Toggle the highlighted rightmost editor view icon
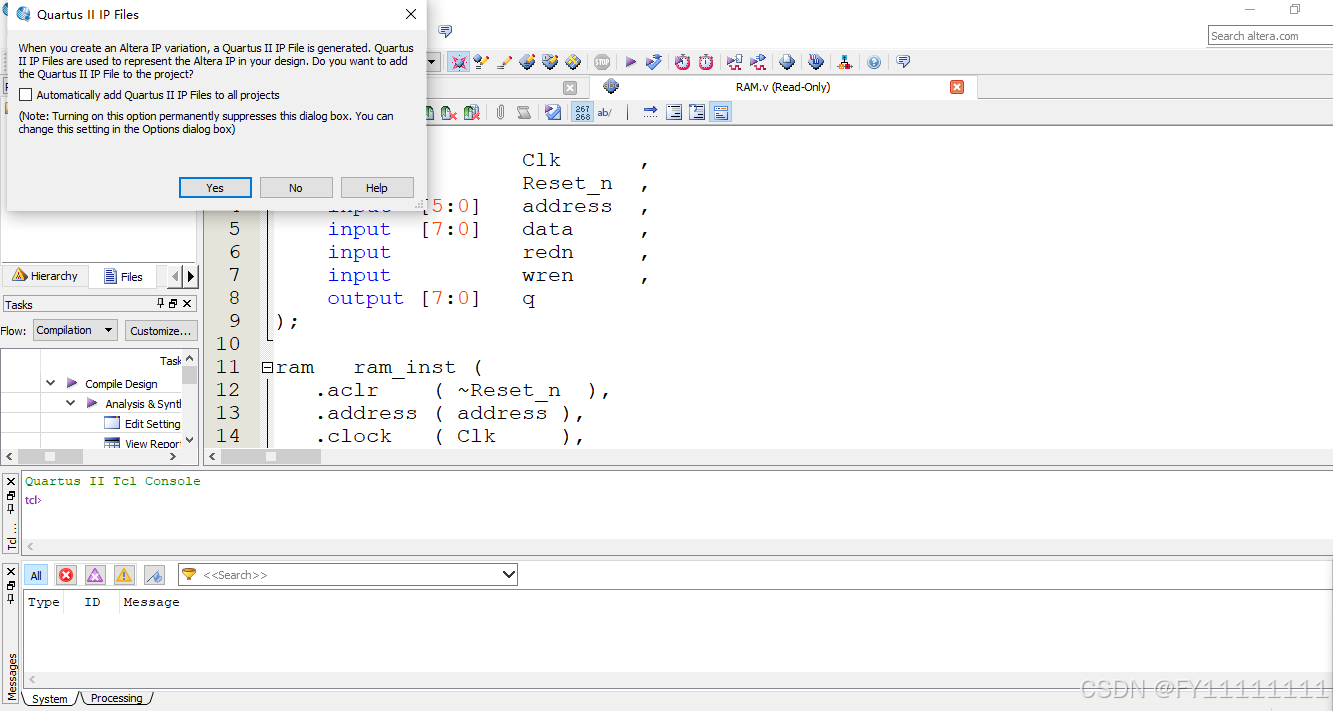 [721, 112]
